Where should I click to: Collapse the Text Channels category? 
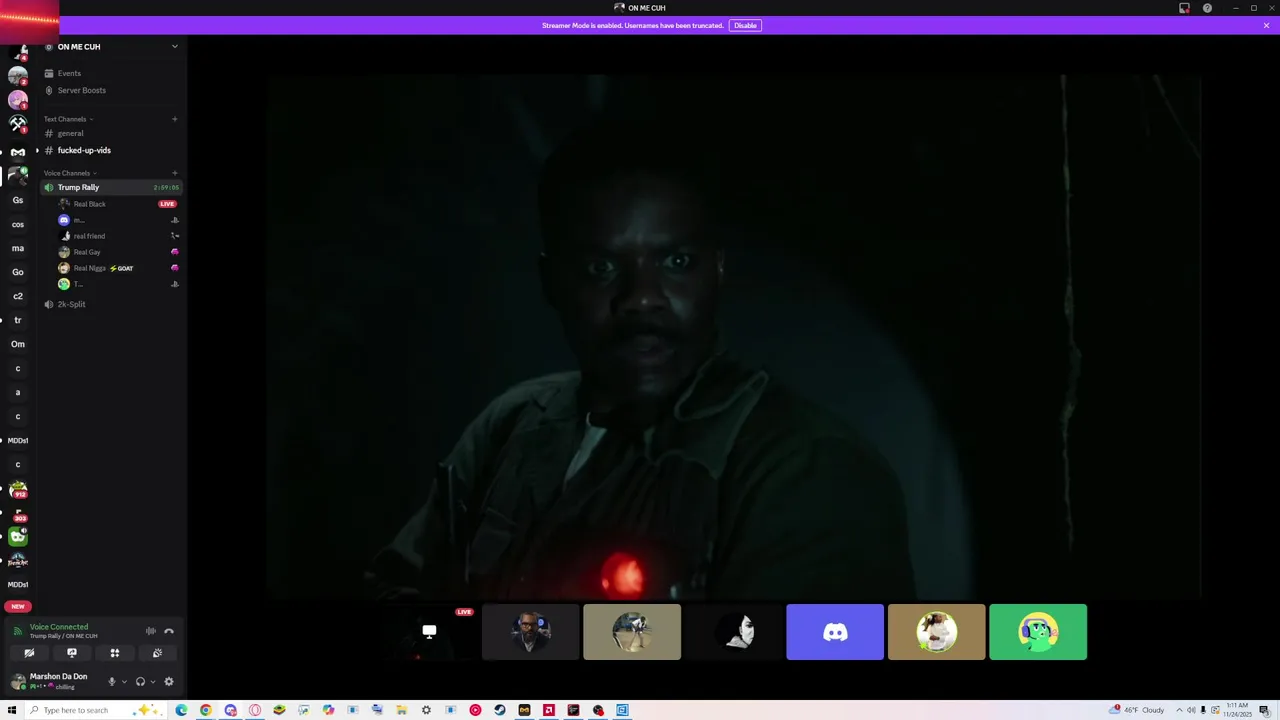coord(68,119)
